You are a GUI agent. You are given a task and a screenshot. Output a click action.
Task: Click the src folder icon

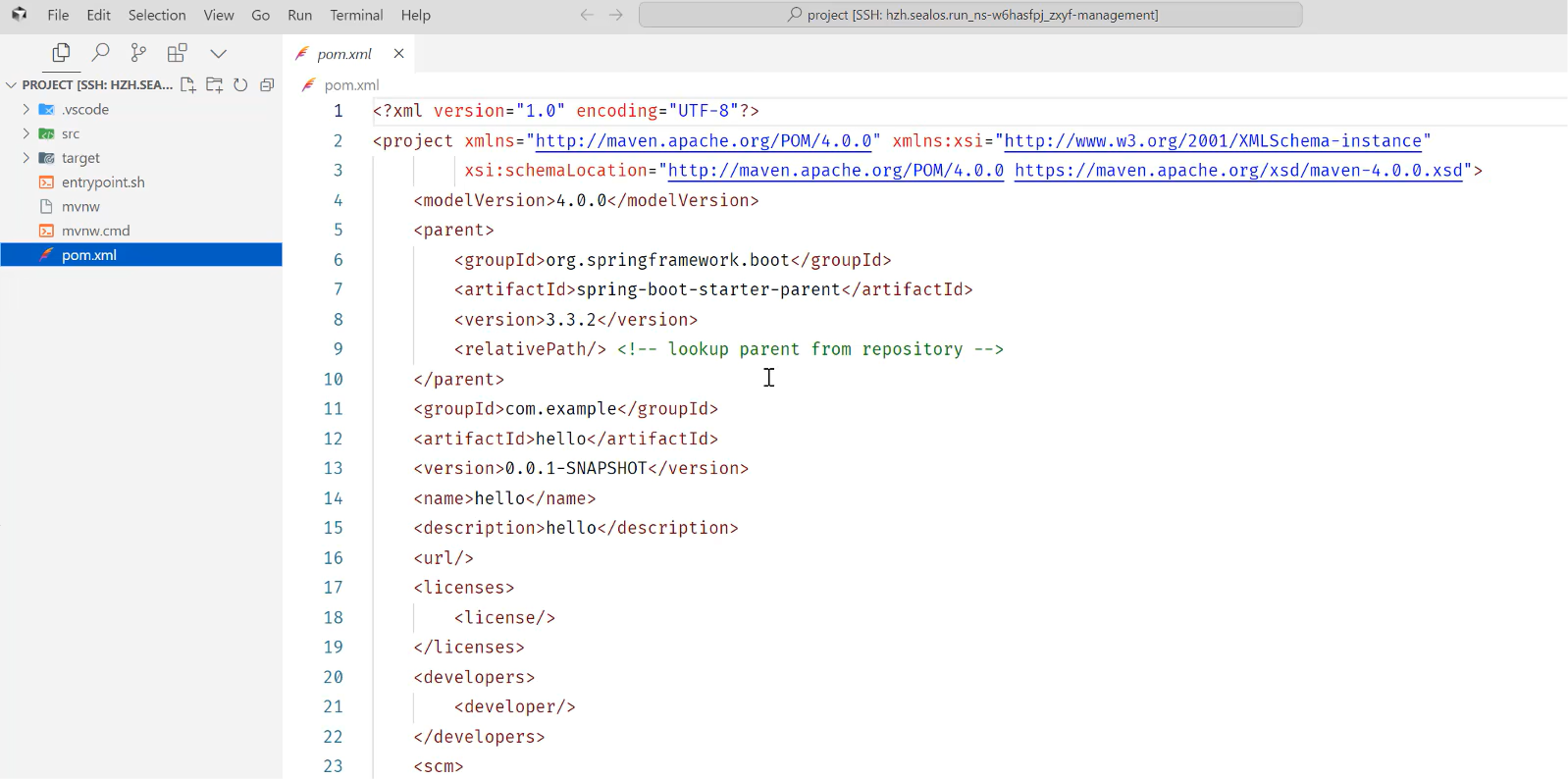46,133
